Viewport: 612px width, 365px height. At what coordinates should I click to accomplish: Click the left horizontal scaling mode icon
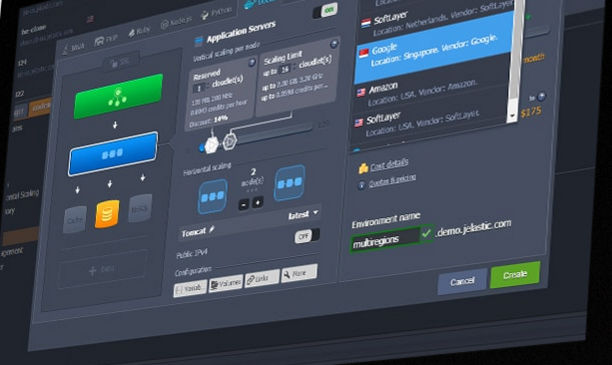[x=213, y=197]
